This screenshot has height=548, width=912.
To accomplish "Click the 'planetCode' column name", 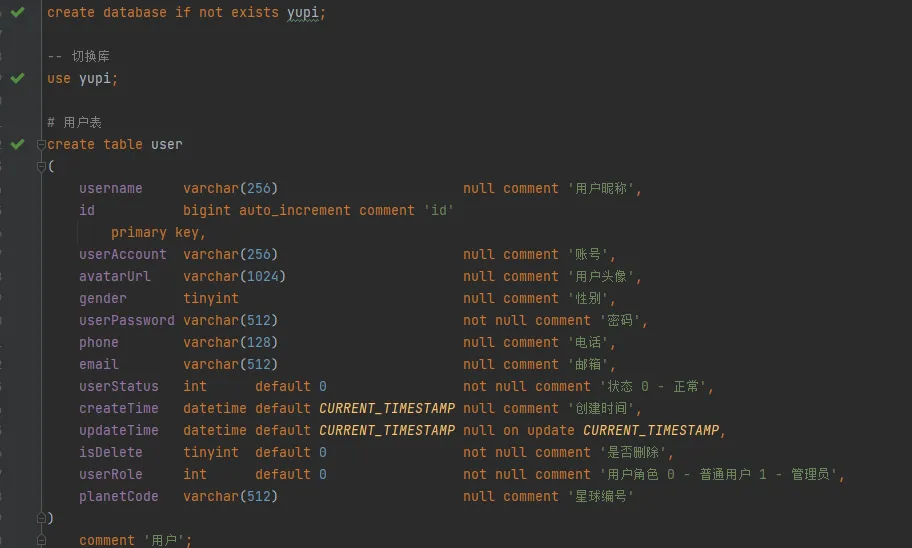I will coord(119,496).
